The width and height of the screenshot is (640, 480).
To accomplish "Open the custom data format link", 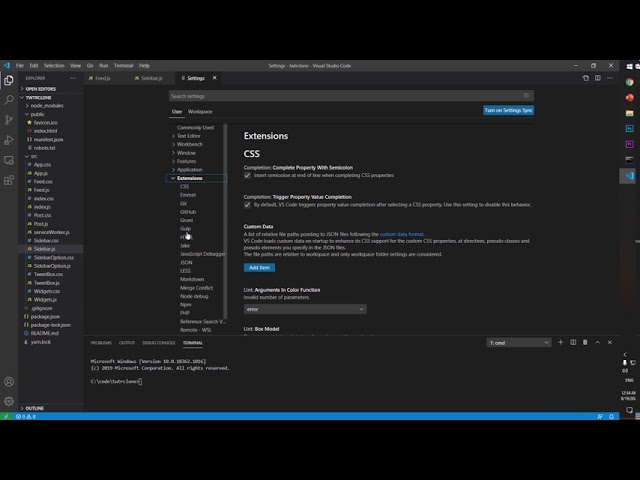I will tap(402, 234).
